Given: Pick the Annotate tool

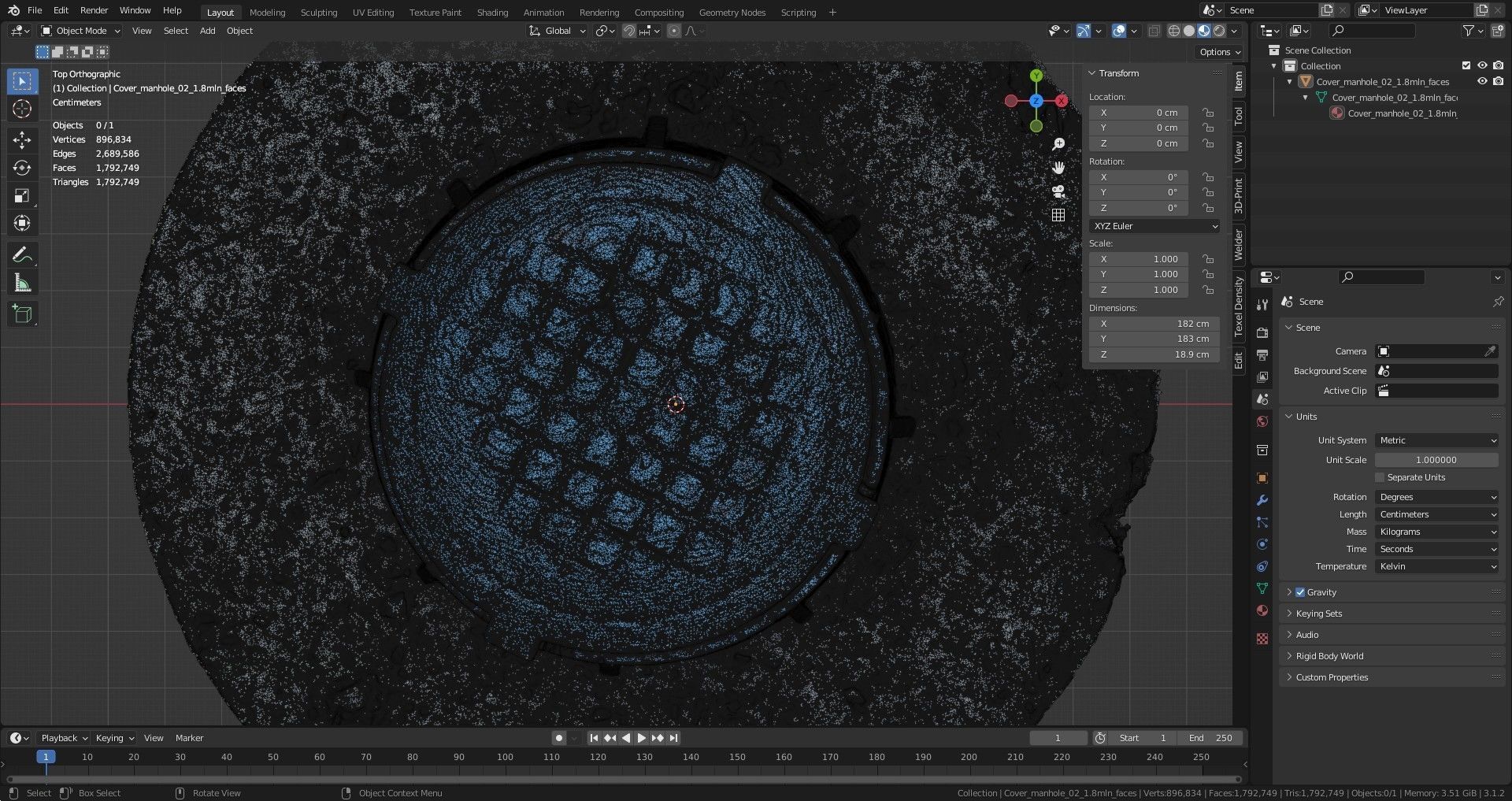Looking at the screenshot, I should tap(22, 254).
